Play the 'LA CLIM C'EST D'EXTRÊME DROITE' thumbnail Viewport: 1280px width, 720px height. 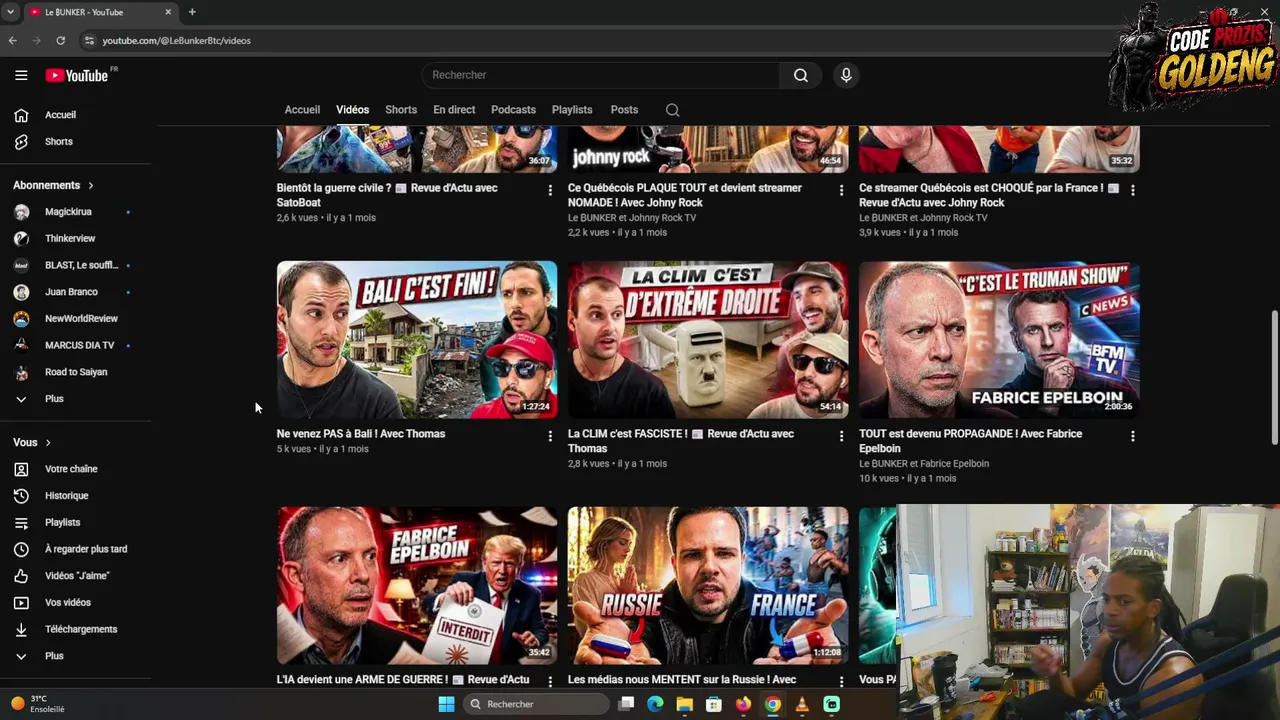coord(708,339)
